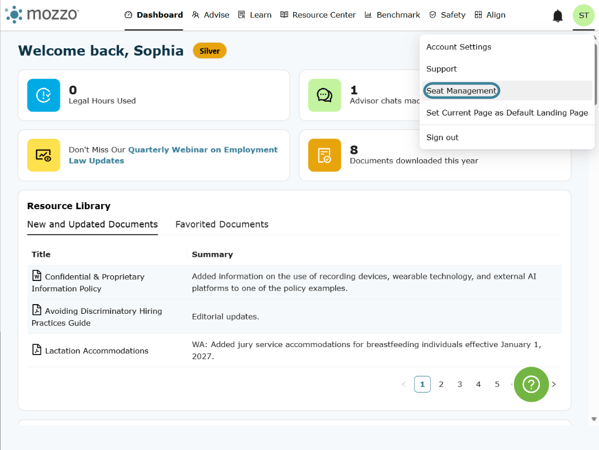Open the Resource Center nav item
The height and width of the screenshot is (450, 599).
tap(317, 15)
